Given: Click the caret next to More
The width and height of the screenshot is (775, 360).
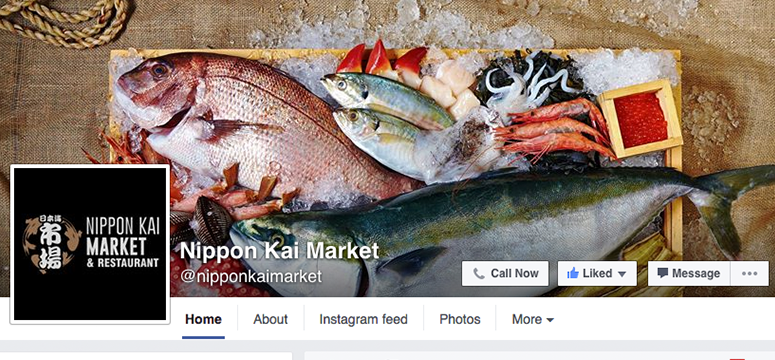Looking at the screenshot, I should 550,320.
